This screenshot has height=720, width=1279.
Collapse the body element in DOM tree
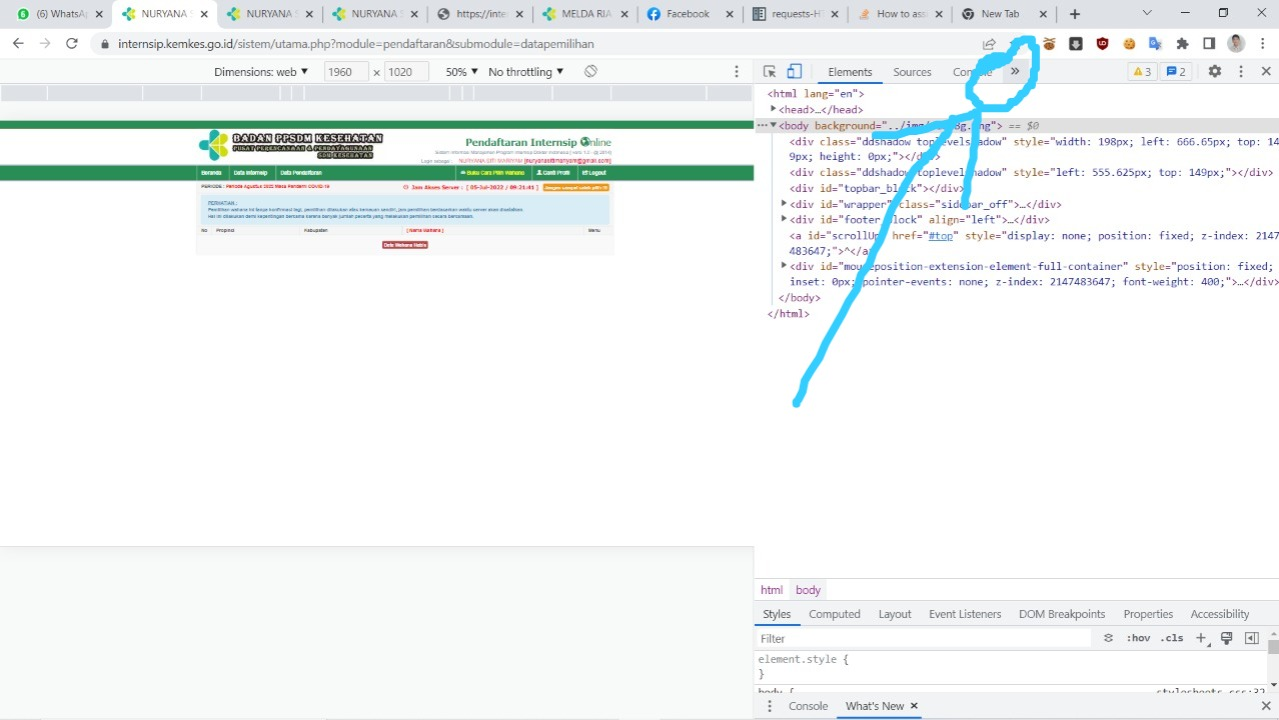773,125
